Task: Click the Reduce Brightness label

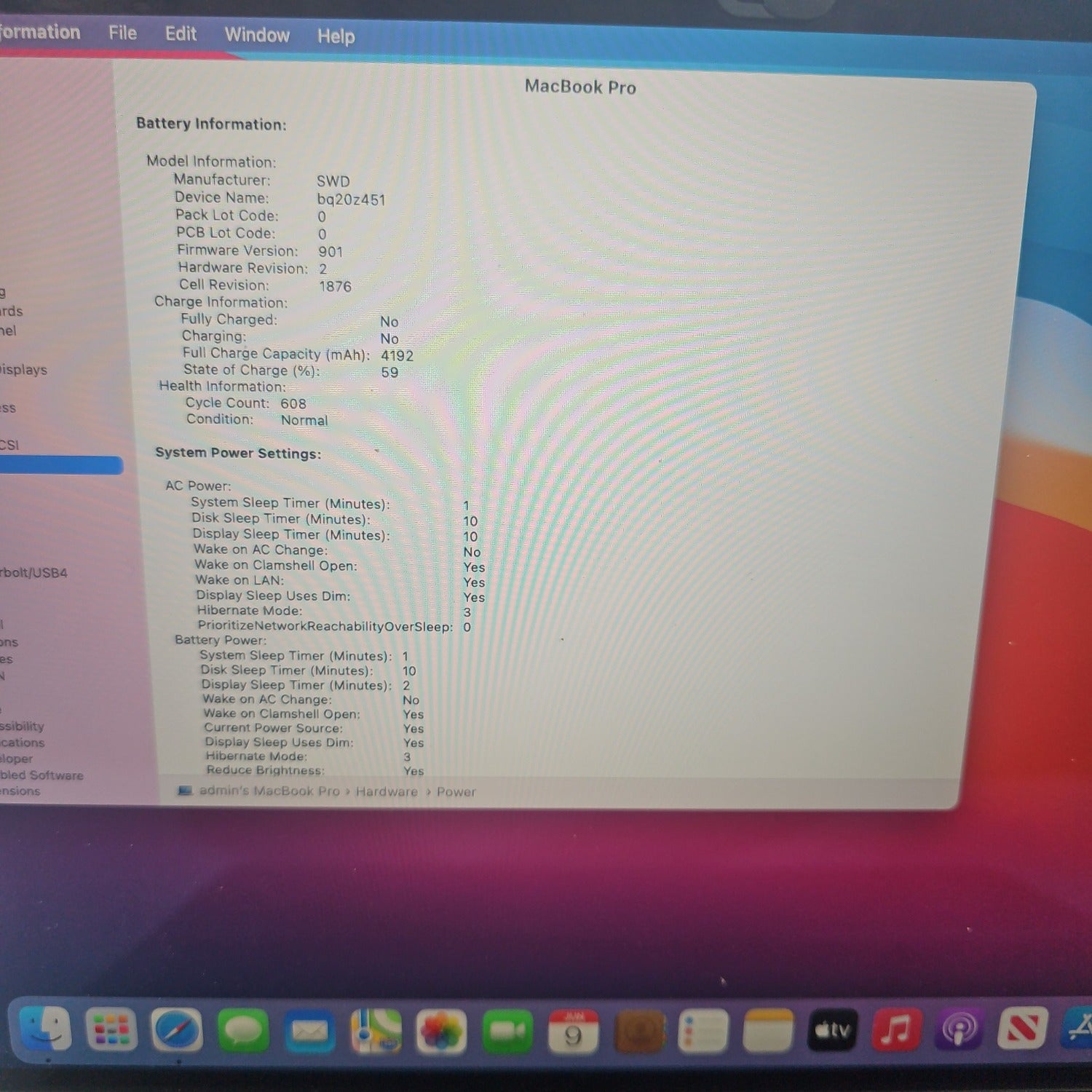Action: tap(265, 770)
